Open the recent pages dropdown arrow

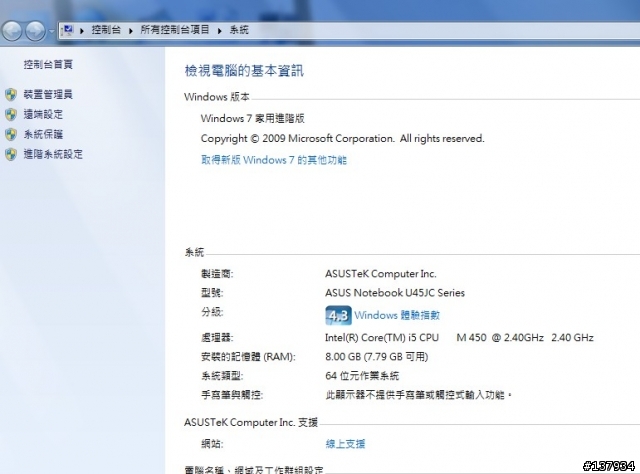click(x=51, y=31)
